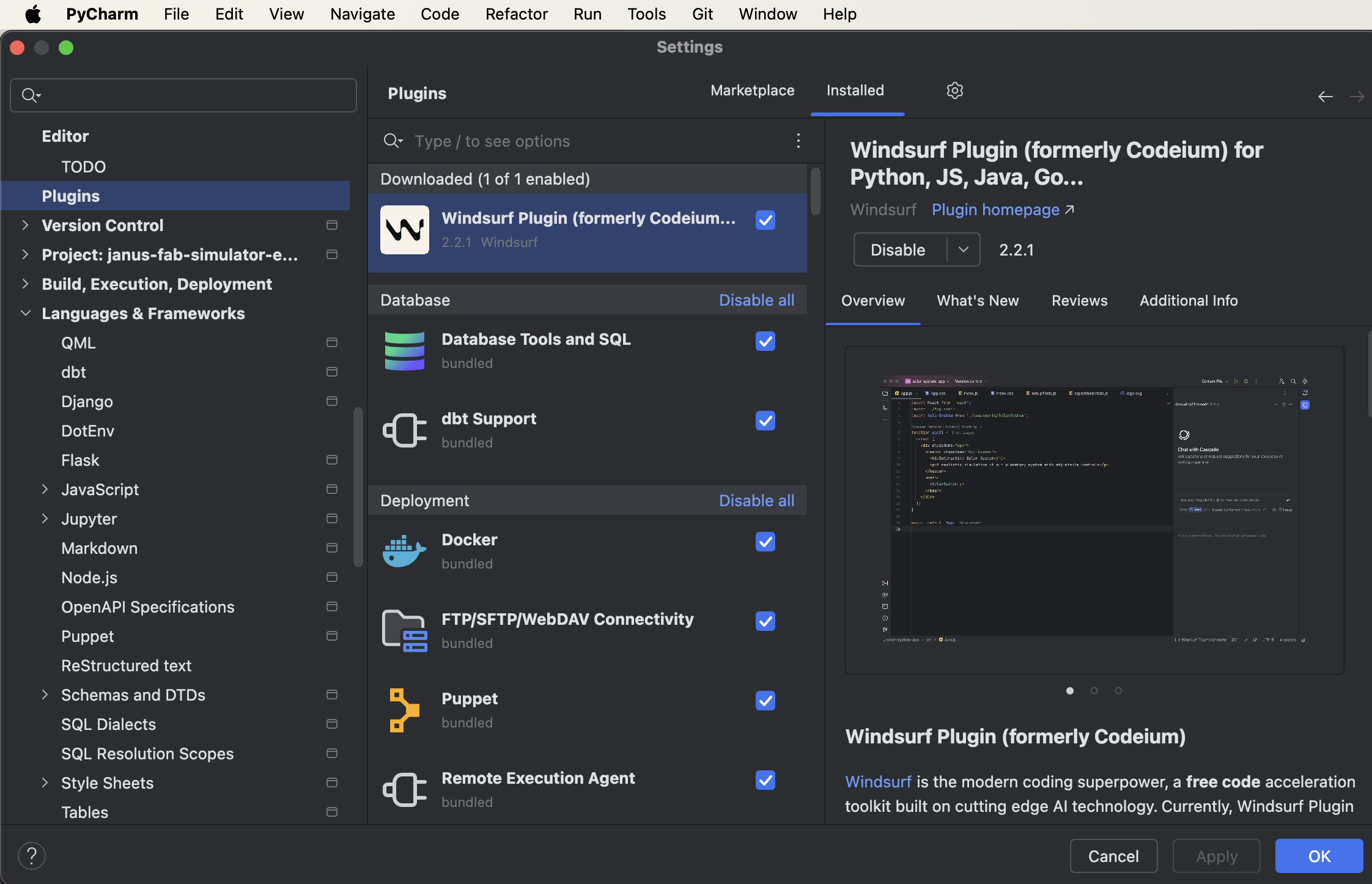Expand the Schemas and DTDs node
The height and width of the screenshot is (884, 1372).
45,695
